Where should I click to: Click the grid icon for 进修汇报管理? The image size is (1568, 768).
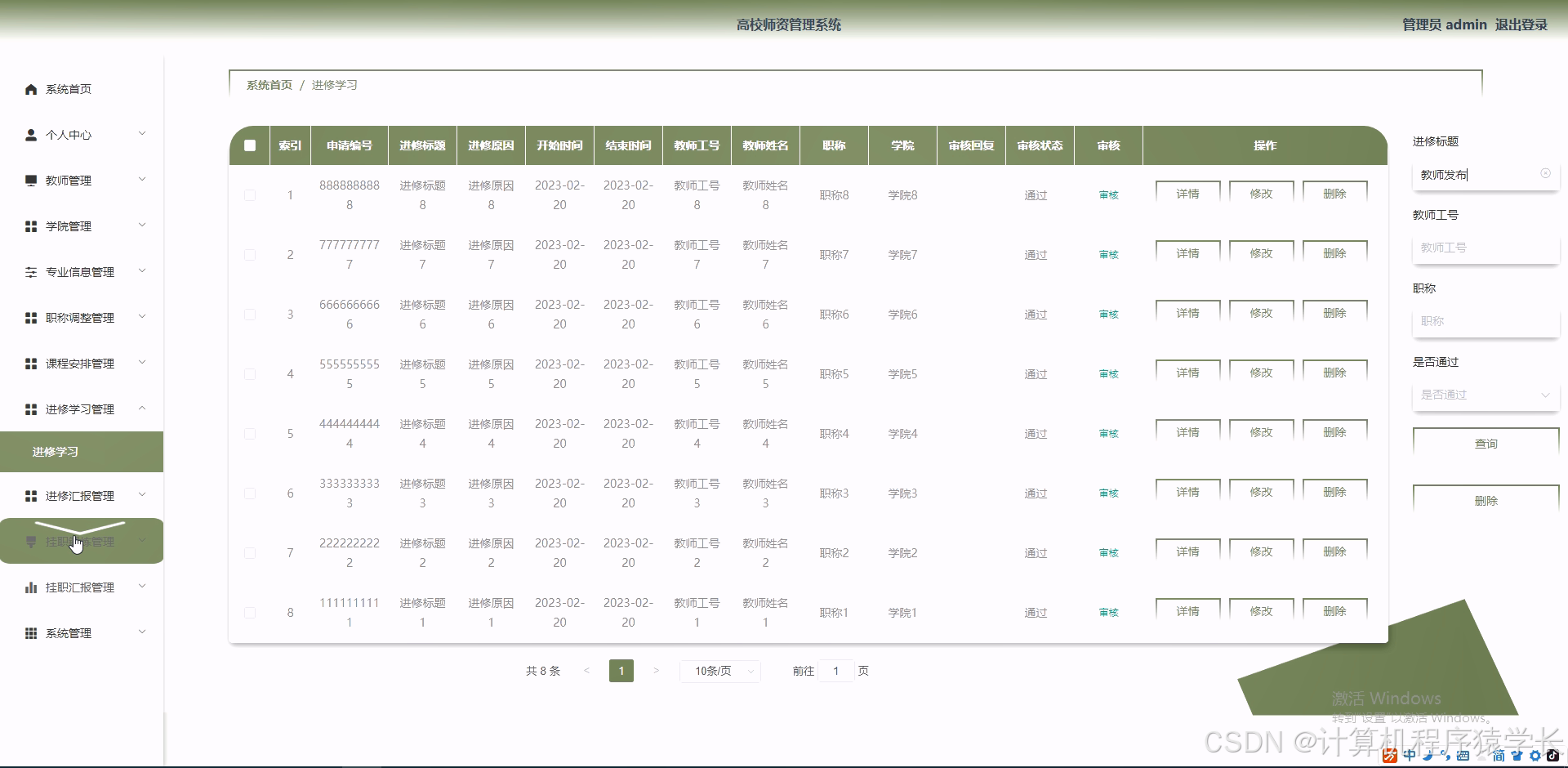pos(31,496)
